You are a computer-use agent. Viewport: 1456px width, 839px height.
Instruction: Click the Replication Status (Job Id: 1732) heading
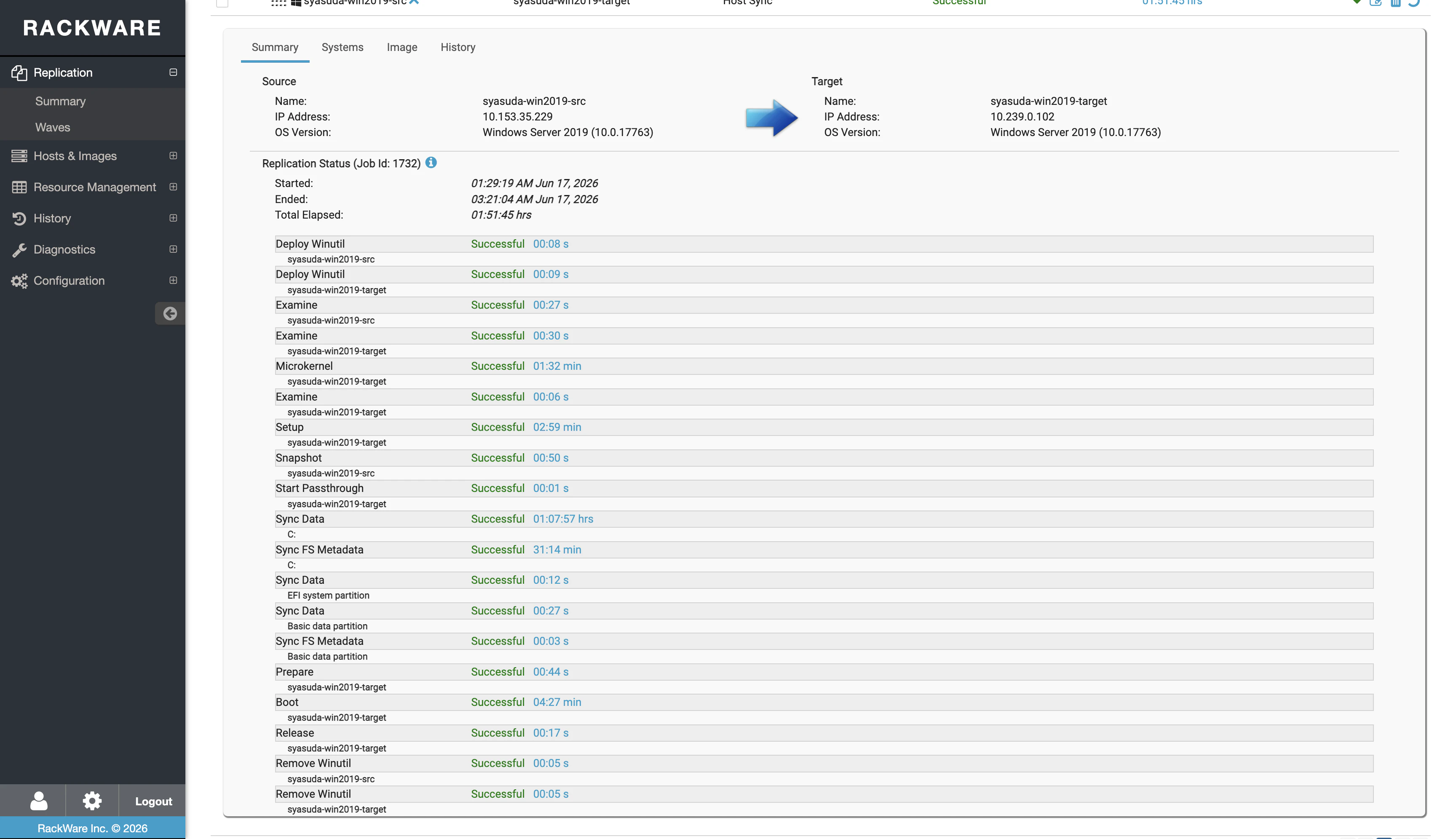pyautogui.click(x=341, y=163)
